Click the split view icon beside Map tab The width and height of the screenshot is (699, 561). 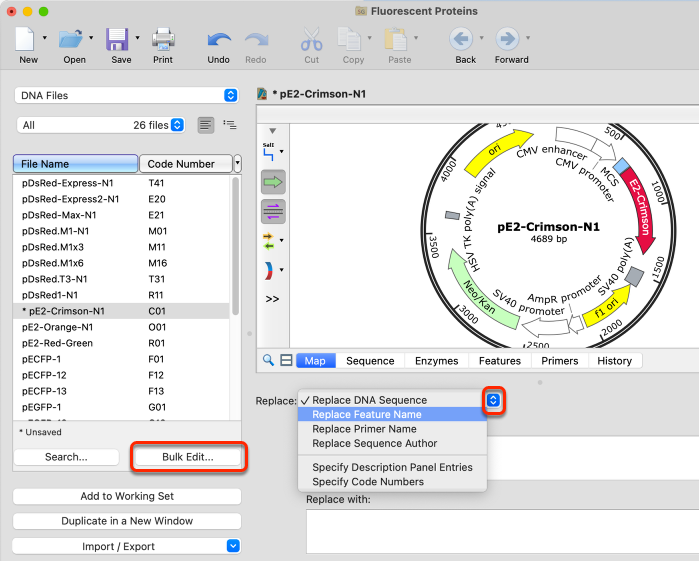point(286,360)
